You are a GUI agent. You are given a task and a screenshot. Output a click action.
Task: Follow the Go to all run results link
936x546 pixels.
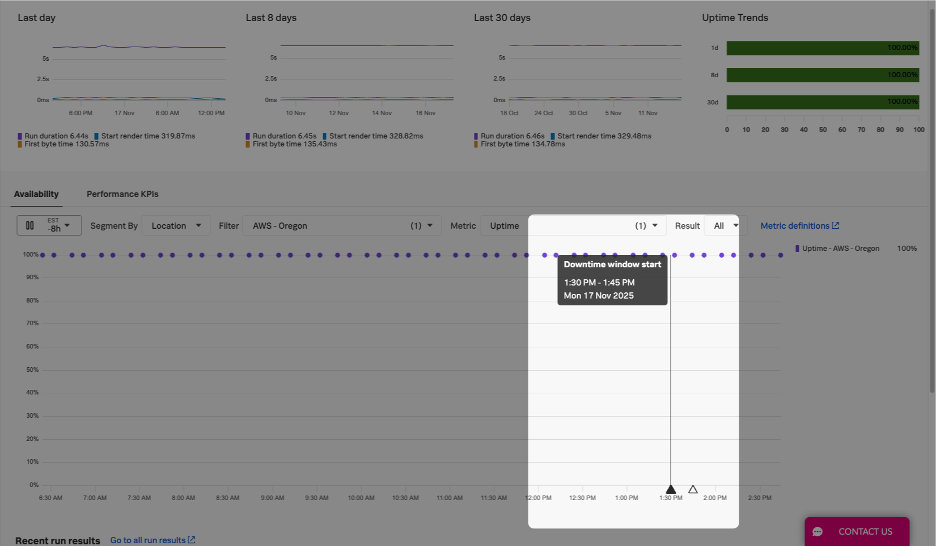[147, 540]
